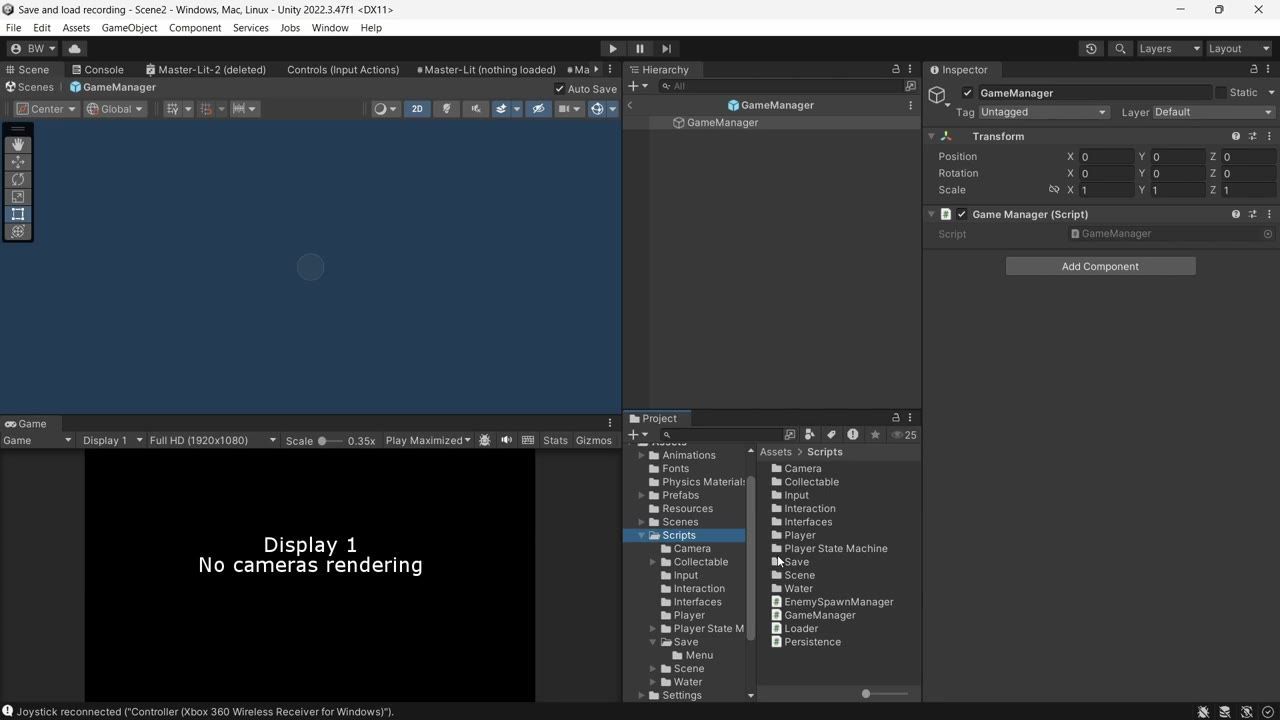
Task: Open the Component menu
Action: tap(195, 28)
